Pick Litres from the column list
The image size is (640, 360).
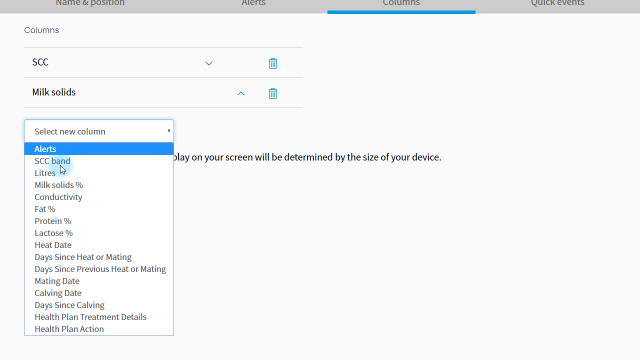pyautogui.click(x=99, y=173)
